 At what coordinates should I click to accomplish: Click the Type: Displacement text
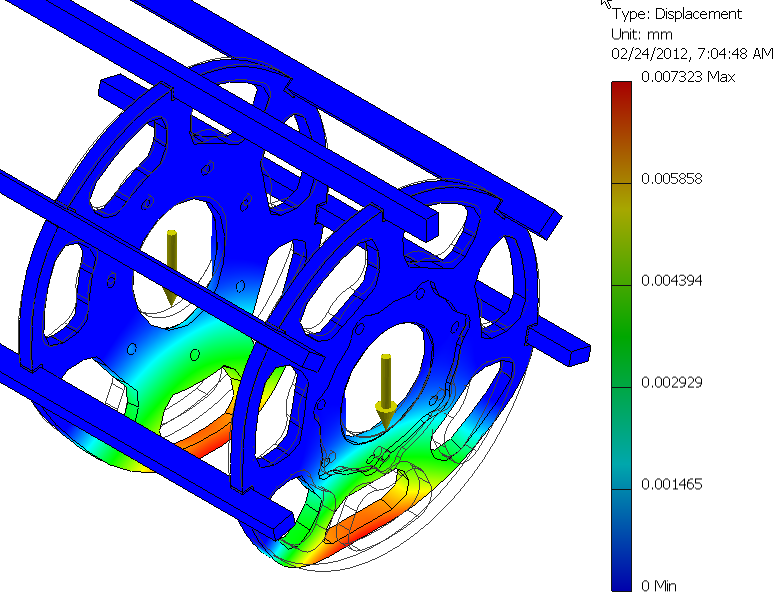click(x=678, y=14)
